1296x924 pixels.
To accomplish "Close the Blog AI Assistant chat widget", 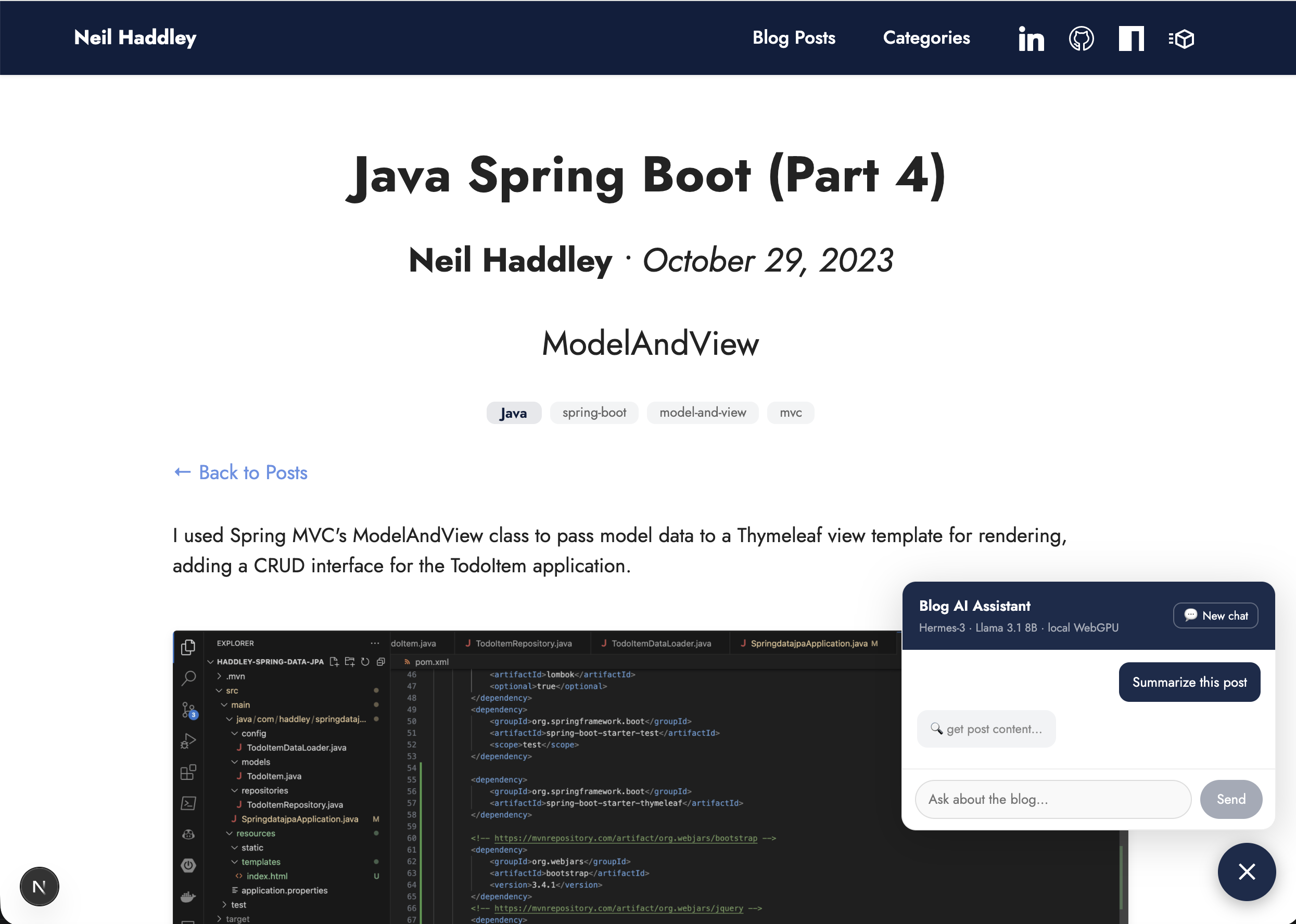I will coord(1247,871).
